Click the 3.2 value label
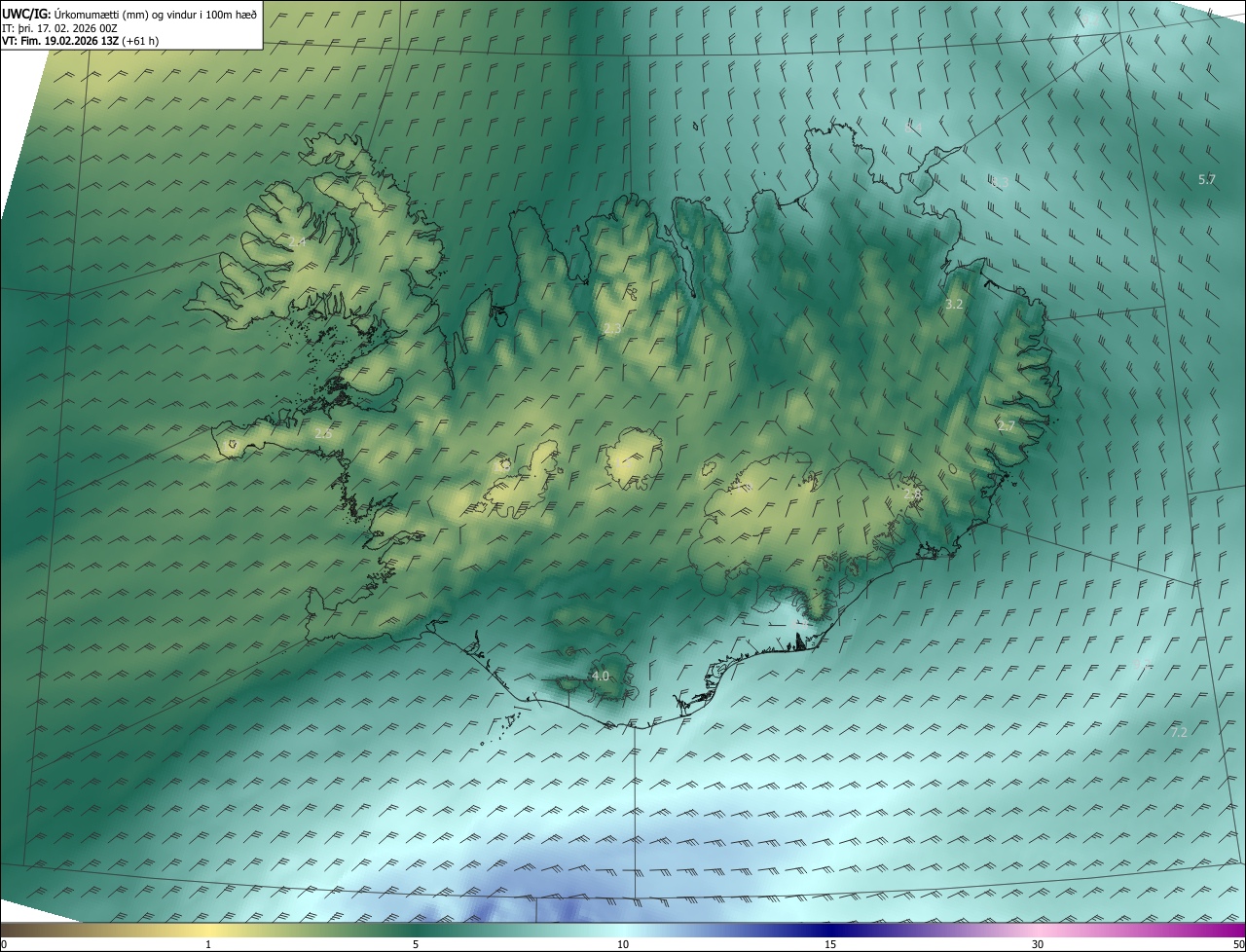1246x952 pixels. 954,305
